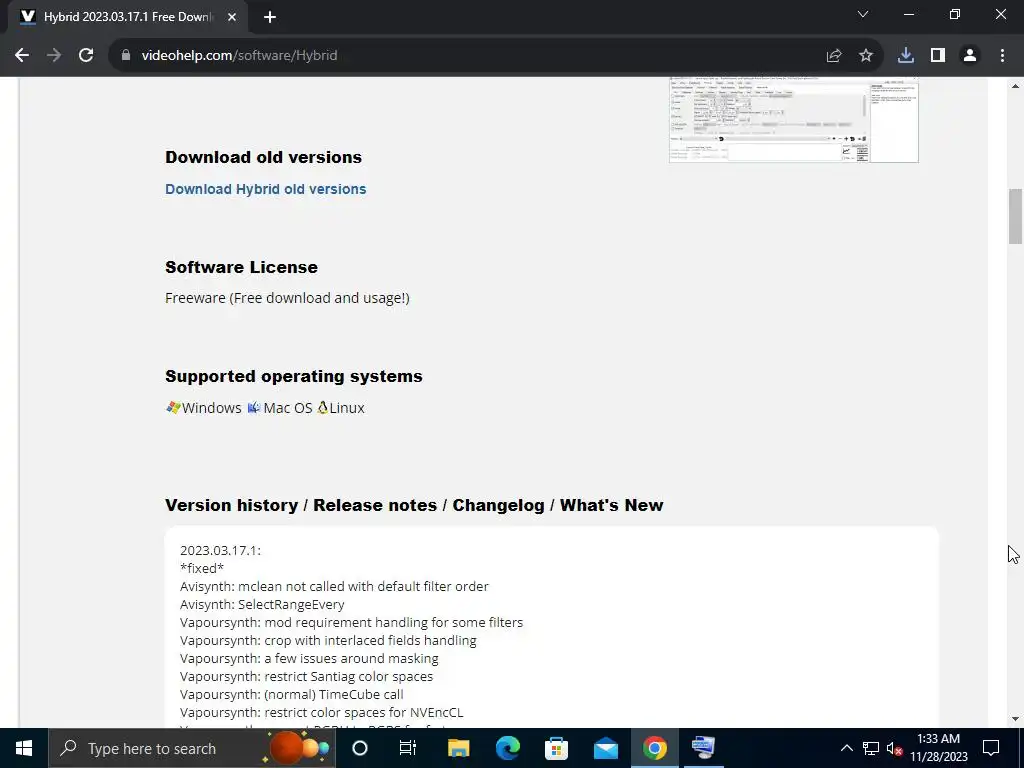This screenshot has height=768, width=1024.
Task: Open the Chrome downloads icon
Action: [906, 56]
